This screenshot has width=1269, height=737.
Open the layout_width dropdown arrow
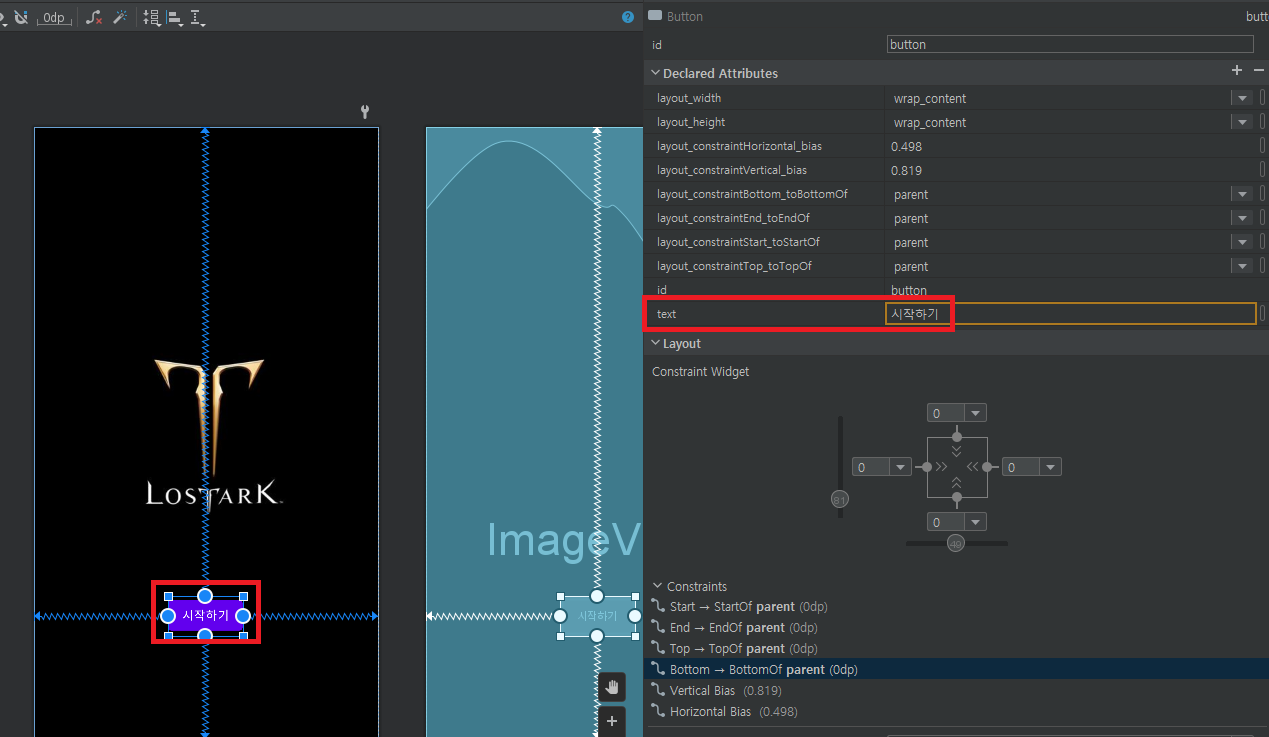point(1242,98)
